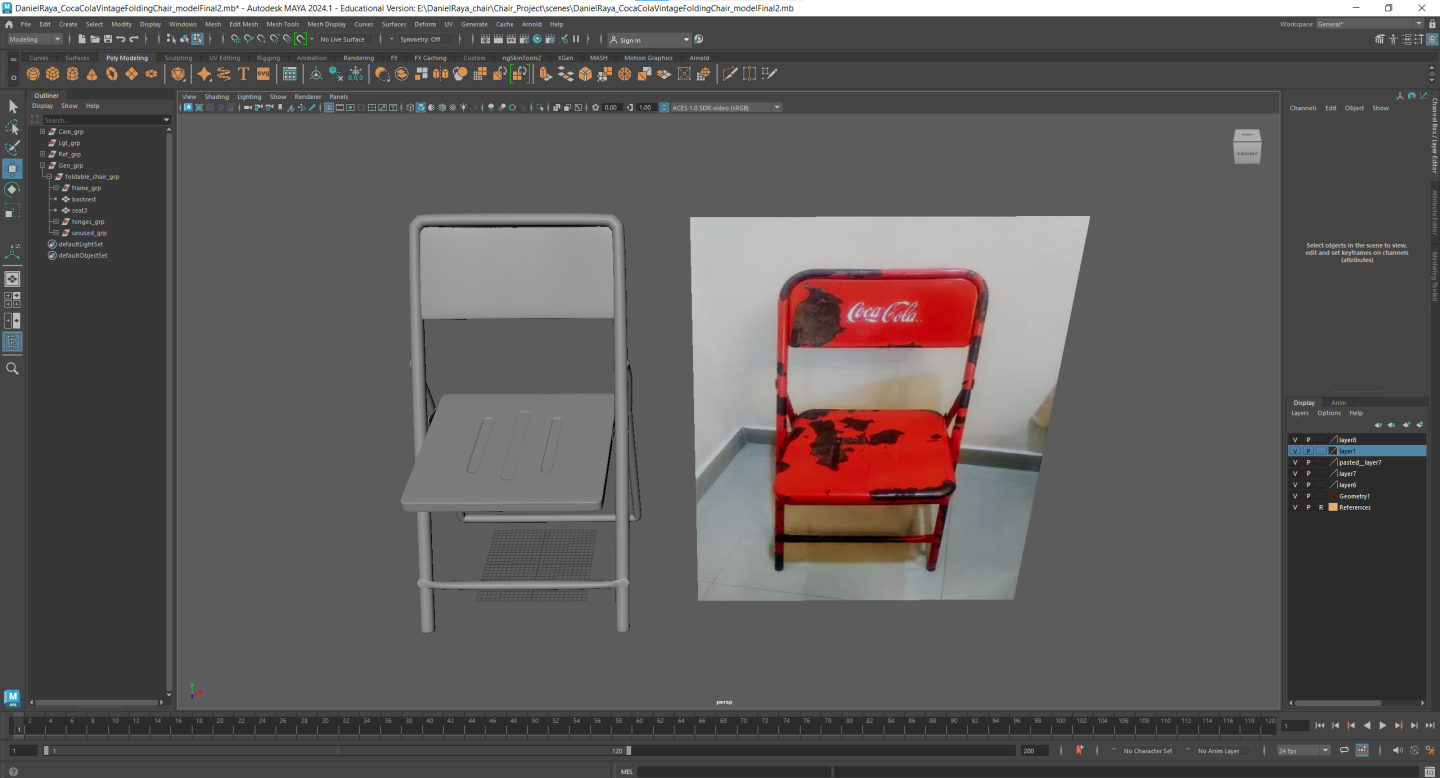1440x778 pixels.
Task: Click the Open Scene folder icon
Action: pos(94,39)
